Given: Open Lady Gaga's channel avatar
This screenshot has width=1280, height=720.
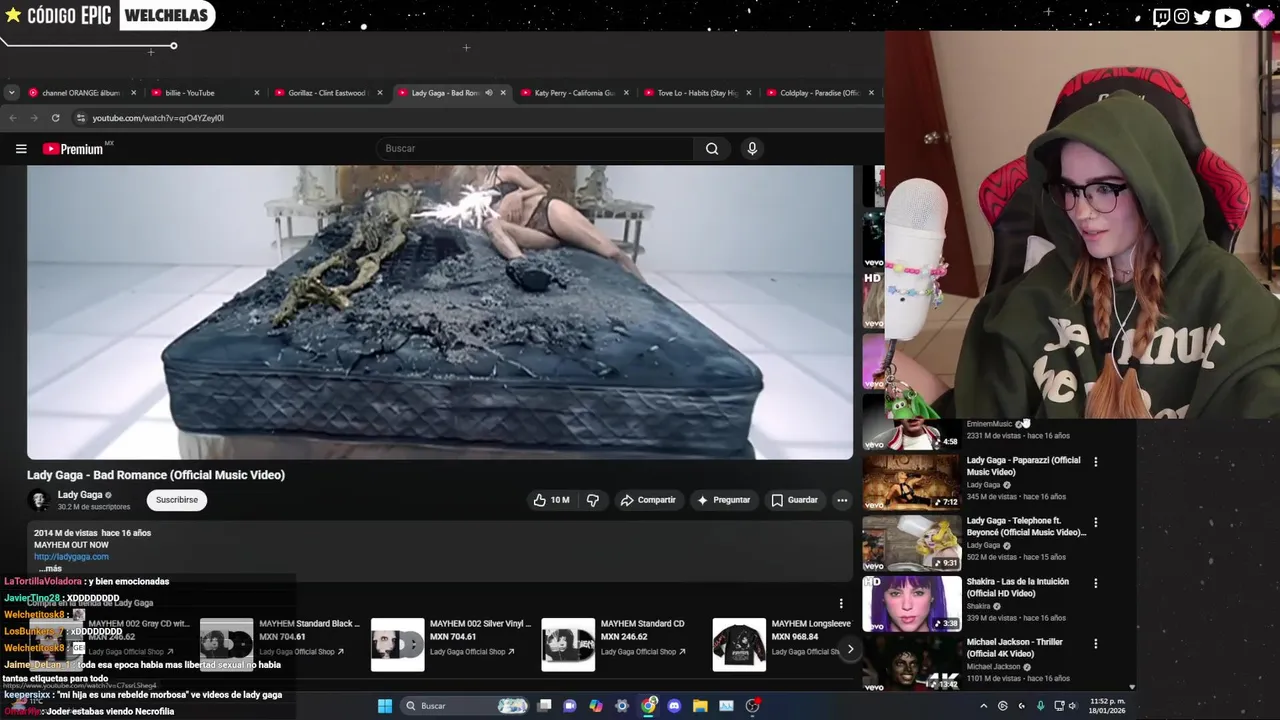Looking at the screenshot, I should [39, 500].
